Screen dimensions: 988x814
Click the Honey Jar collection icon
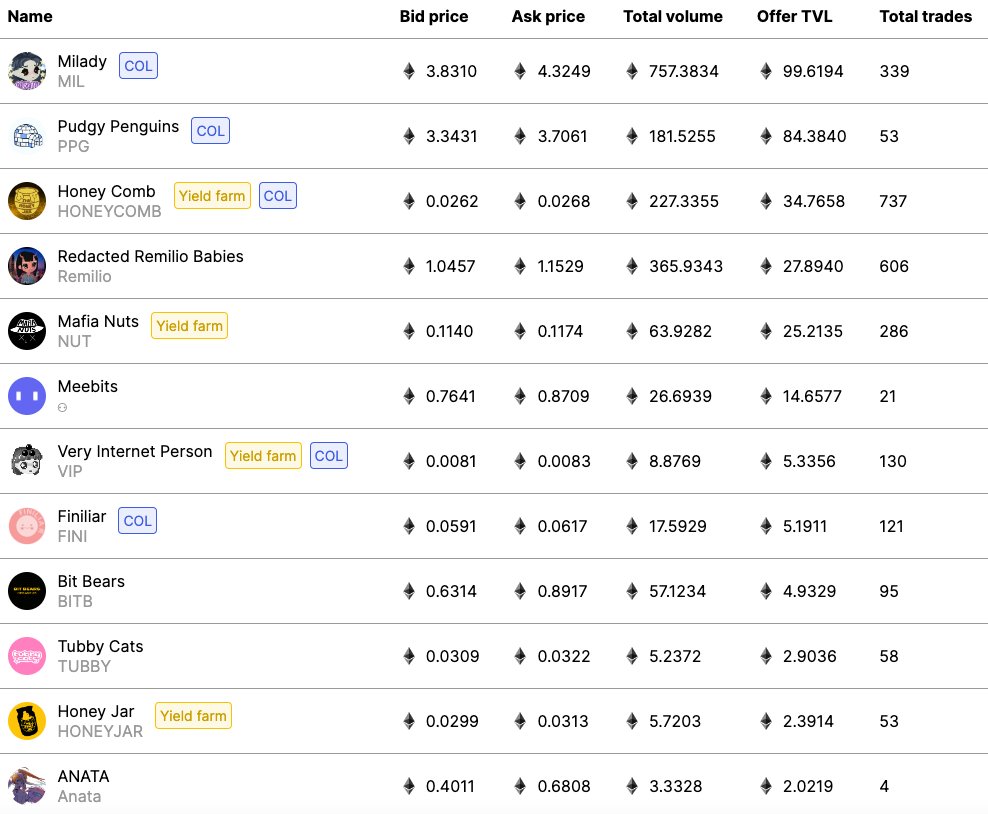click(27, 721)
